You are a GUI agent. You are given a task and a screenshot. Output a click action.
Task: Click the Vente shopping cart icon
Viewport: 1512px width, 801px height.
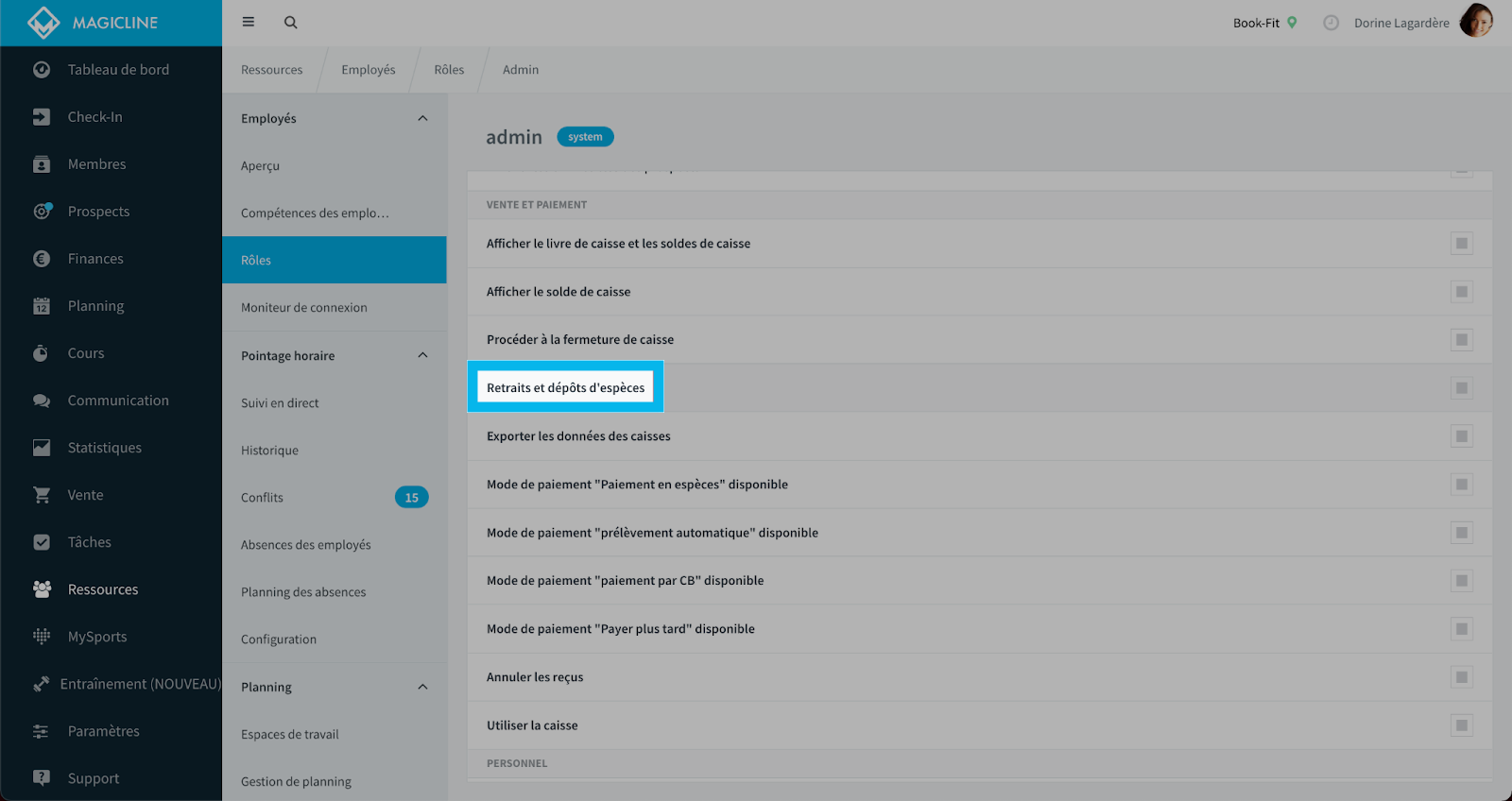[x=42, y=495]
